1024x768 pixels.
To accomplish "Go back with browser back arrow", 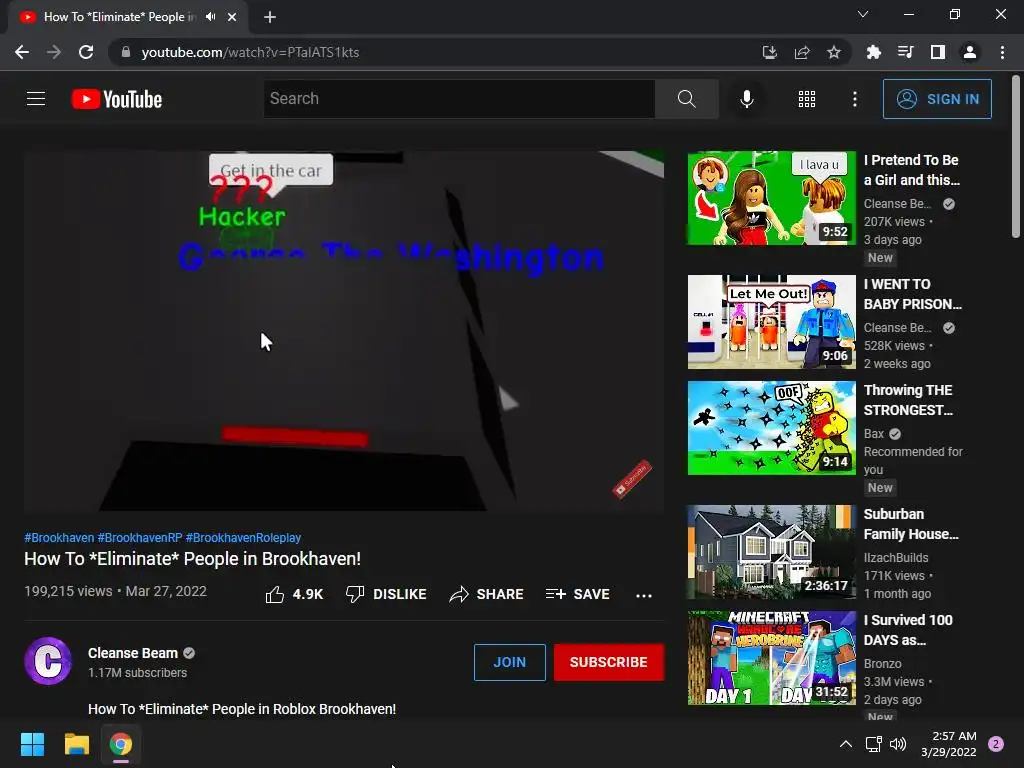I will (x=22, y=52).
